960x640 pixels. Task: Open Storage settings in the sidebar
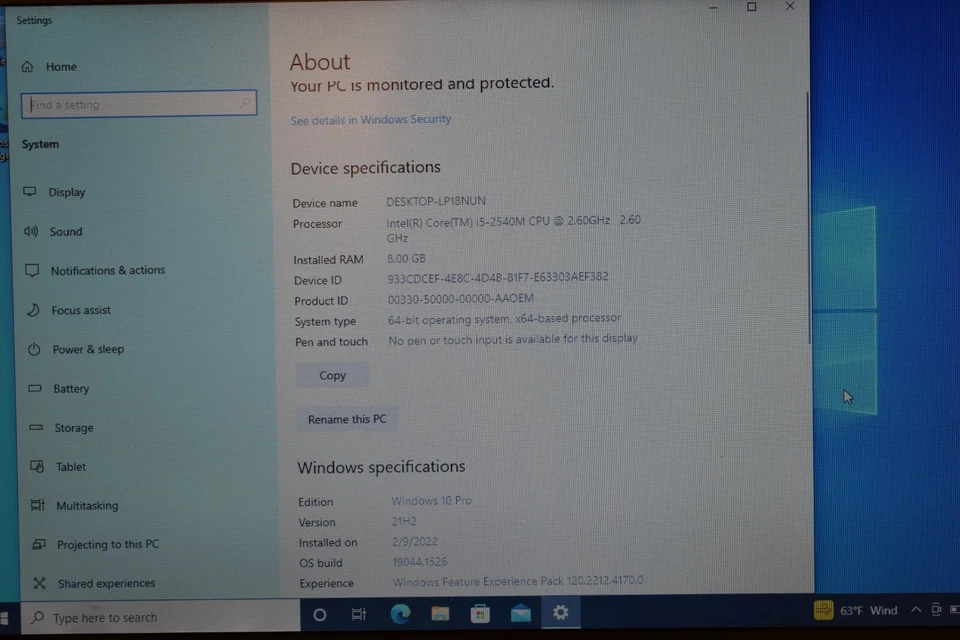tap(74, 427)
